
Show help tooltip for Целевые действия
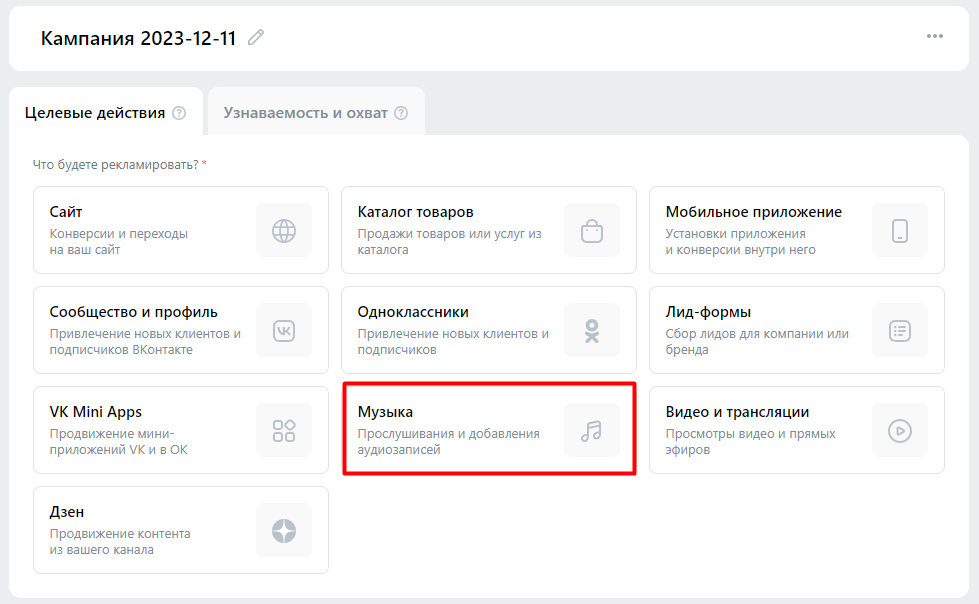pyautogui.click(x=179, y=113)
